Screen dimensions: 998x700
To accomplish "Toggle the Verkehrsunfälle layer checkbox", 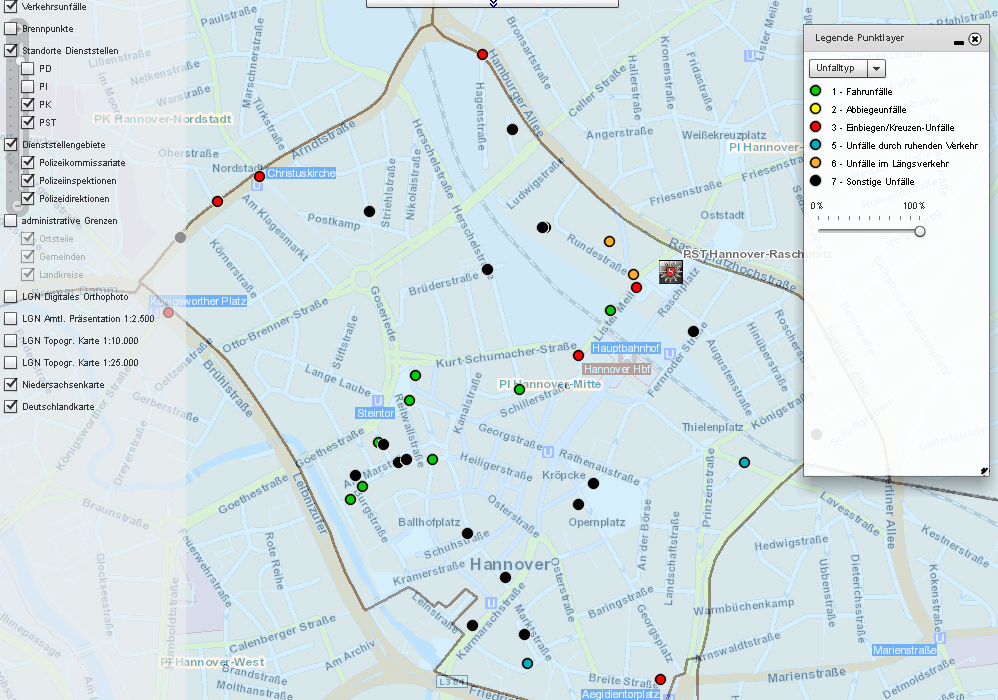I will point(11,7).
